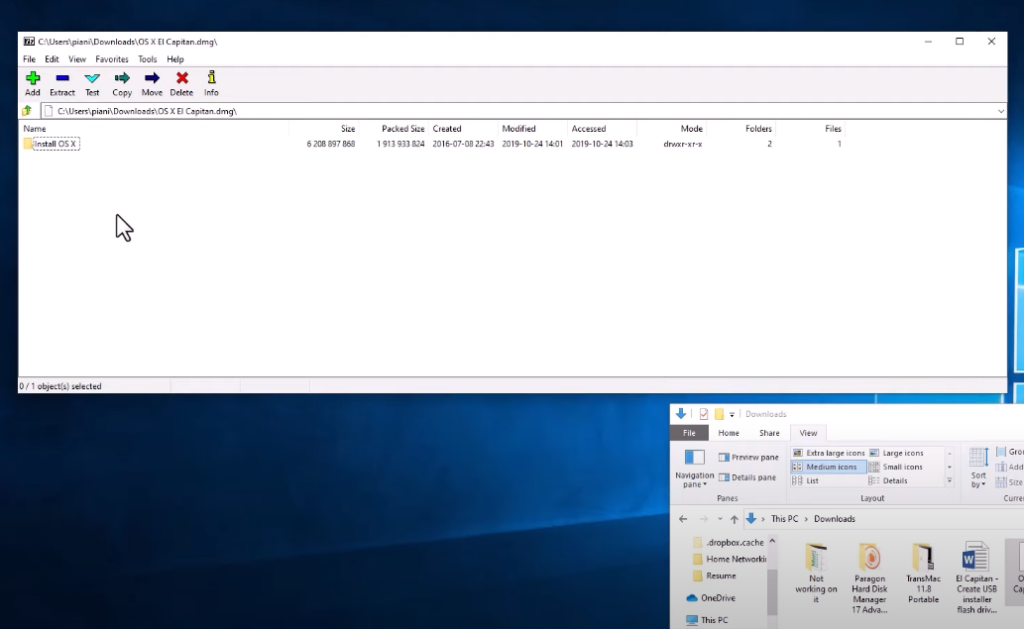Screen dimensions: 1024x629
Task: Sort by Modified column header
Action: click(x=519, y=129)
